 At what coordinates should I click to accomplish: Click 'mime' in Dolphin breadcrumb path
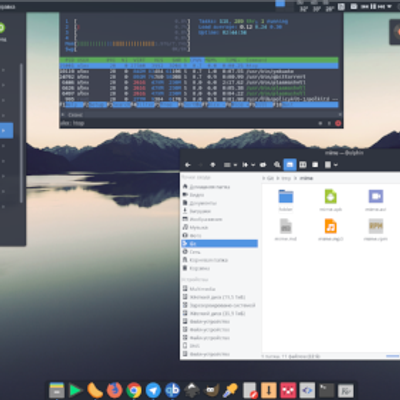(306, 178)
